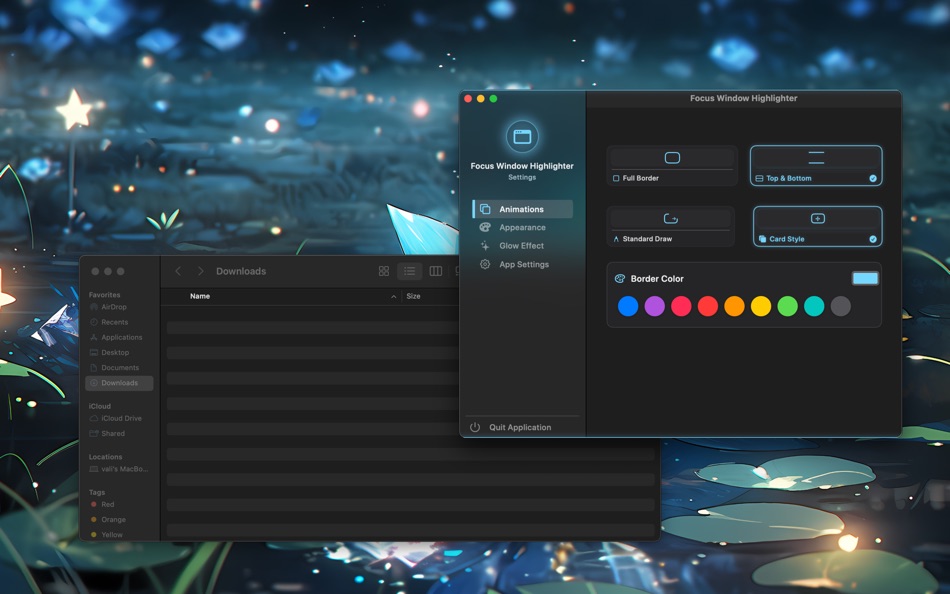The image size is (950, 594).
Task: Click the Card Style preview icon
Action: point(817,218)
